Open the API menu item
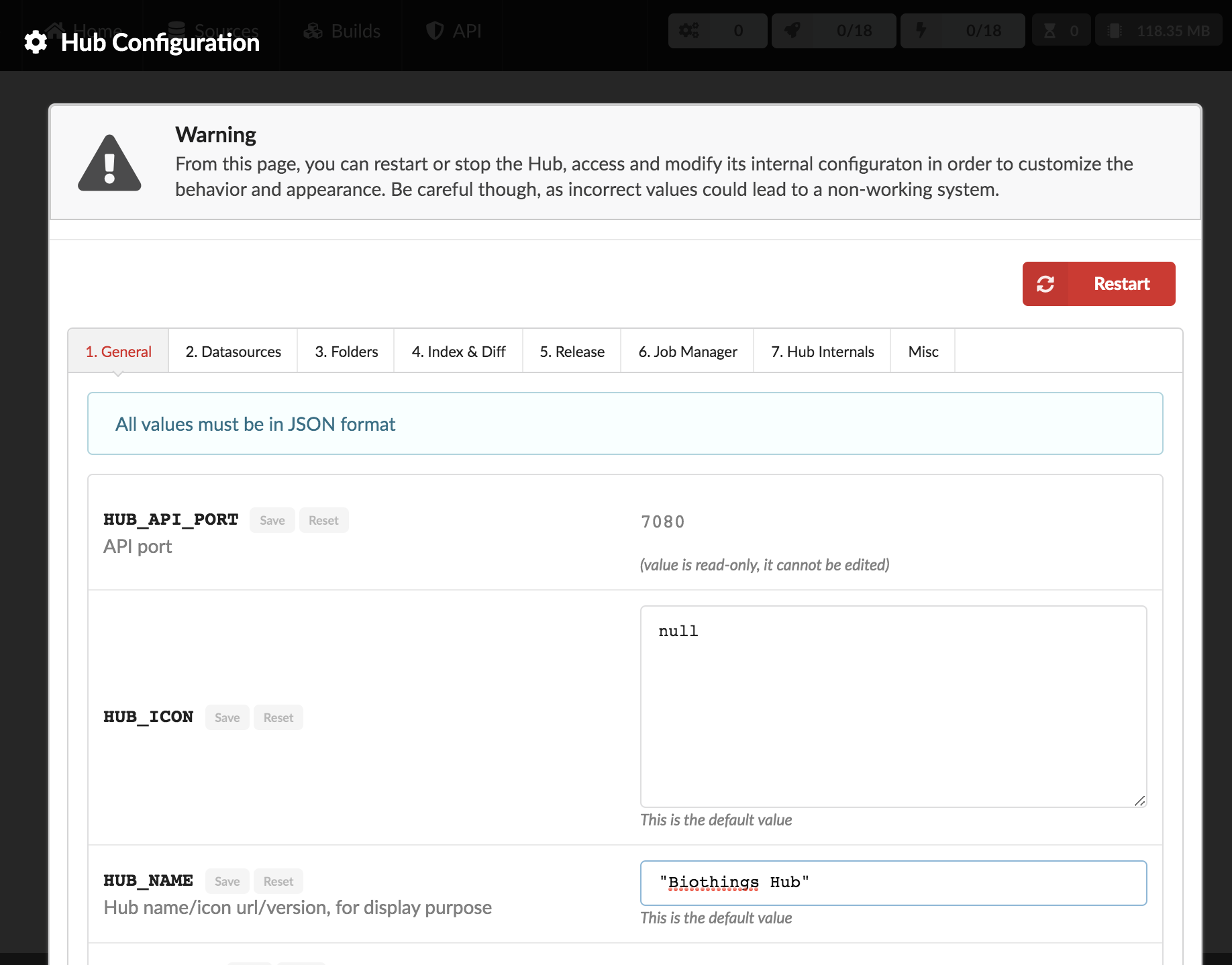 point(453,31)
